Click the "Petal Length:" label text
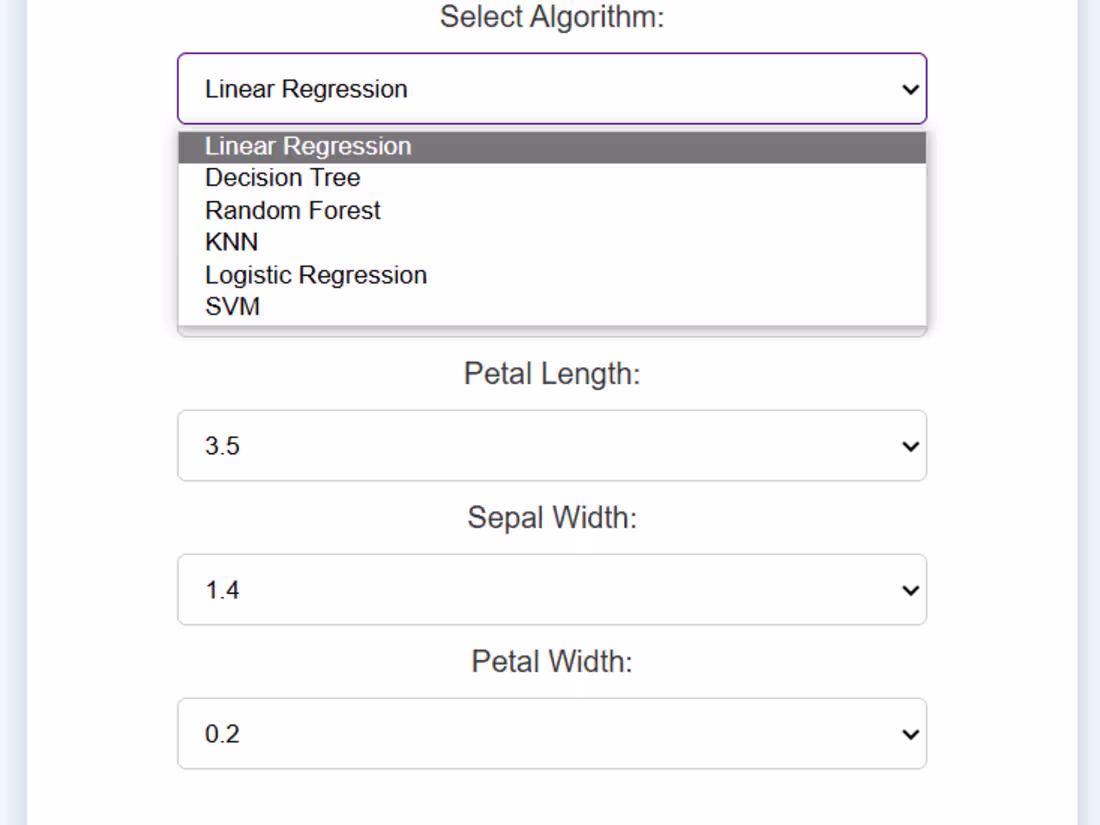Image resolution: width=1100 pixels, height=825 pixels. click(x=552, y=374)
